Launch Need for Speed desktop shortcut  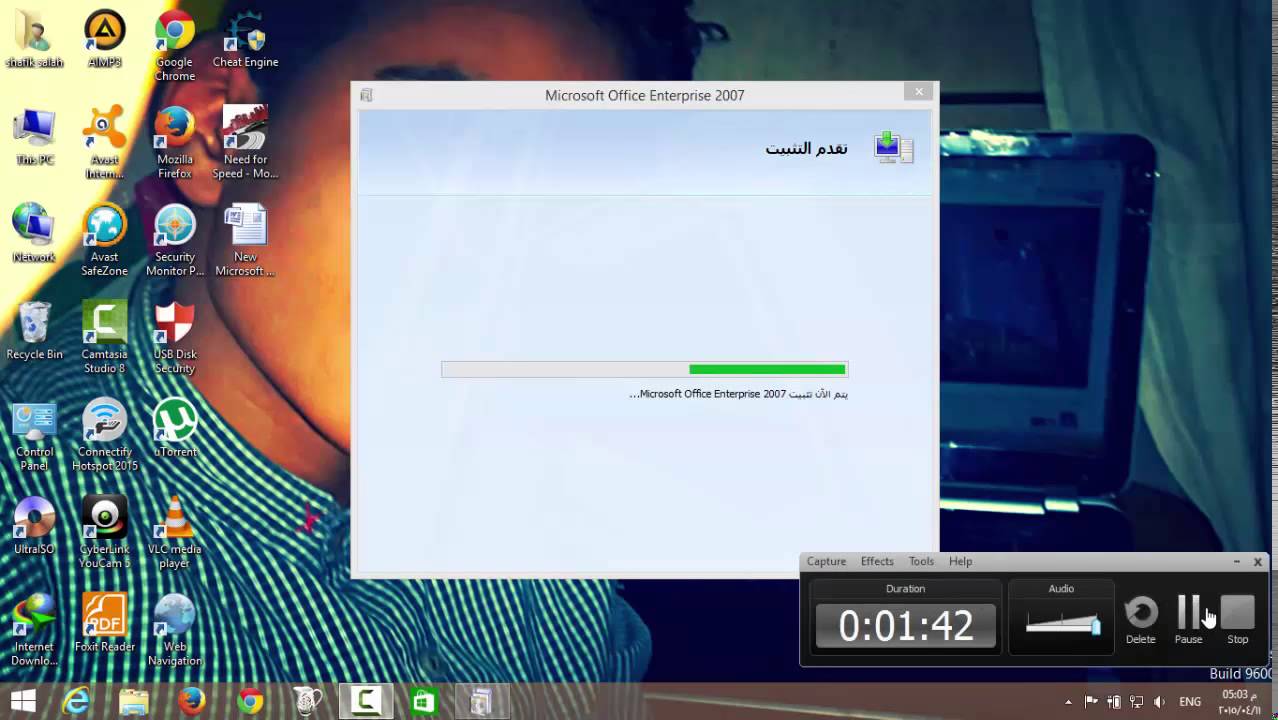point(245,143)
